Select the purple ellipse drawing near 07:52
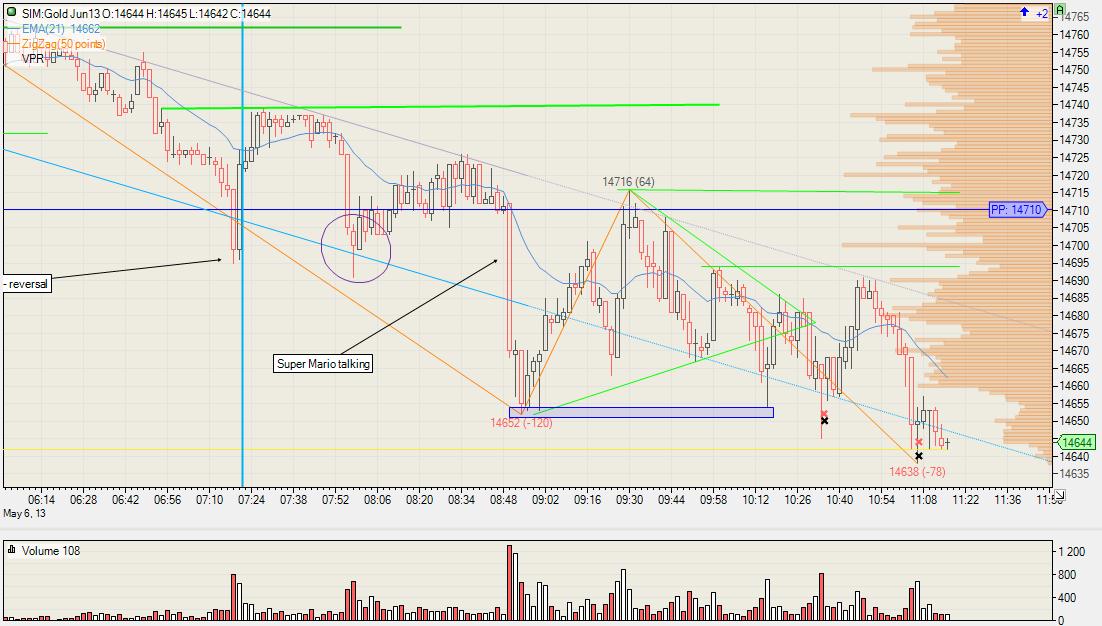The height and width of the screenshot is (626, 1102). click(356, 248)
